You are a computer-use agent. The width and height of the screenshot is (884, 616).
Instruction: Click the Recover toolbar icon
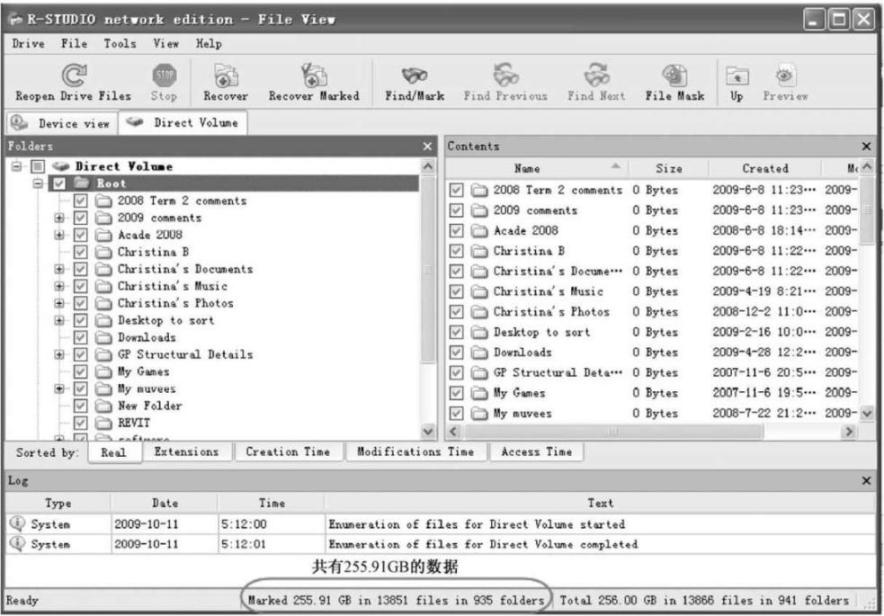pyautogui.click(x=225, y=77)
